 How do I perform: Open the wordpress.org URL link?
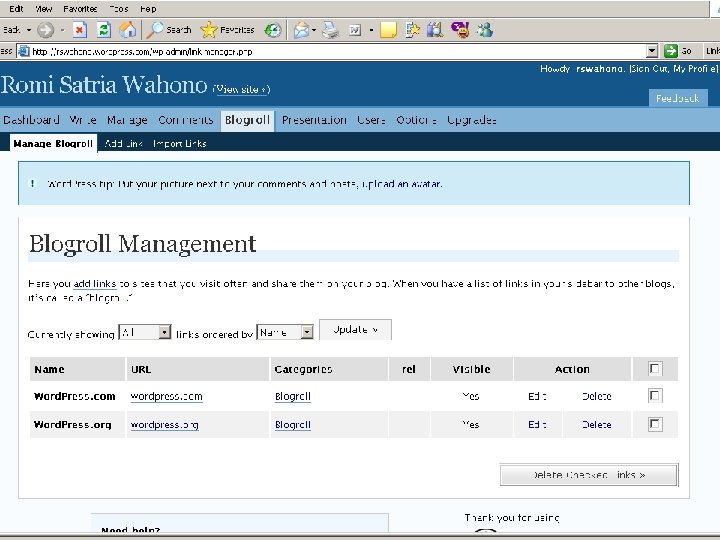(164, 425)
